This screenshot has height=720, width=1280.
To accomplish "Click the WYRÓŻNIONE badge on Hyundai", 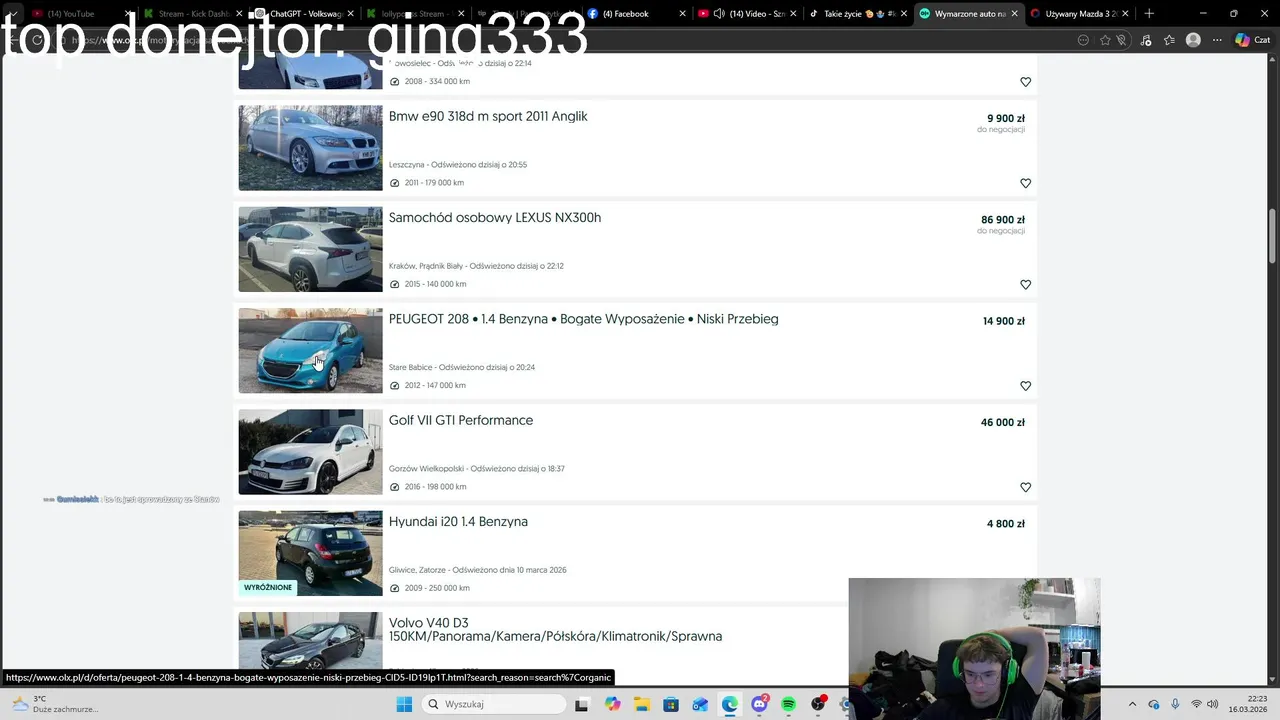I will (x=268, y=588).
